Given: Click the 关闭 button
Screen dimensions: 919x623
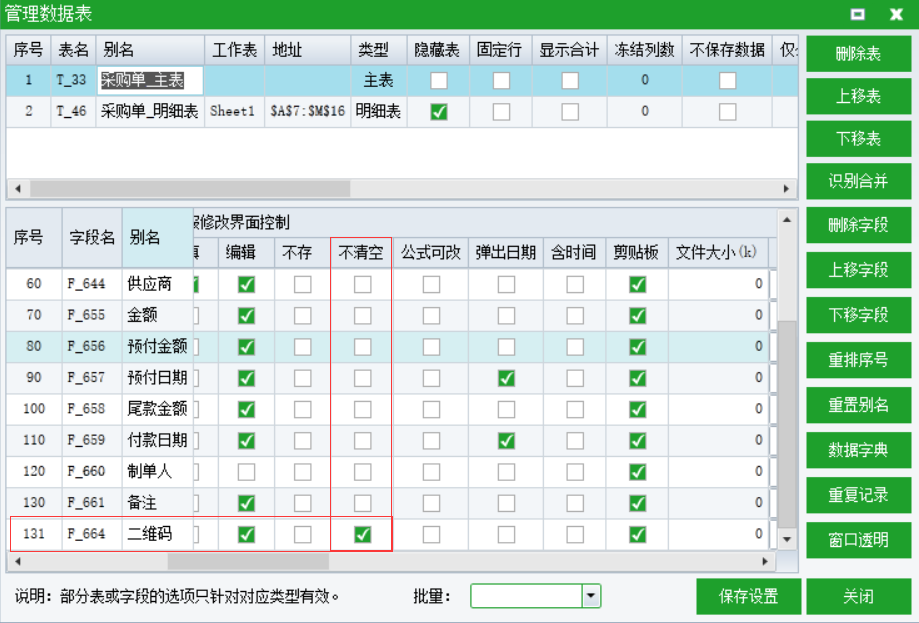Looking at the screenshot, I should [x=858, y=597].
